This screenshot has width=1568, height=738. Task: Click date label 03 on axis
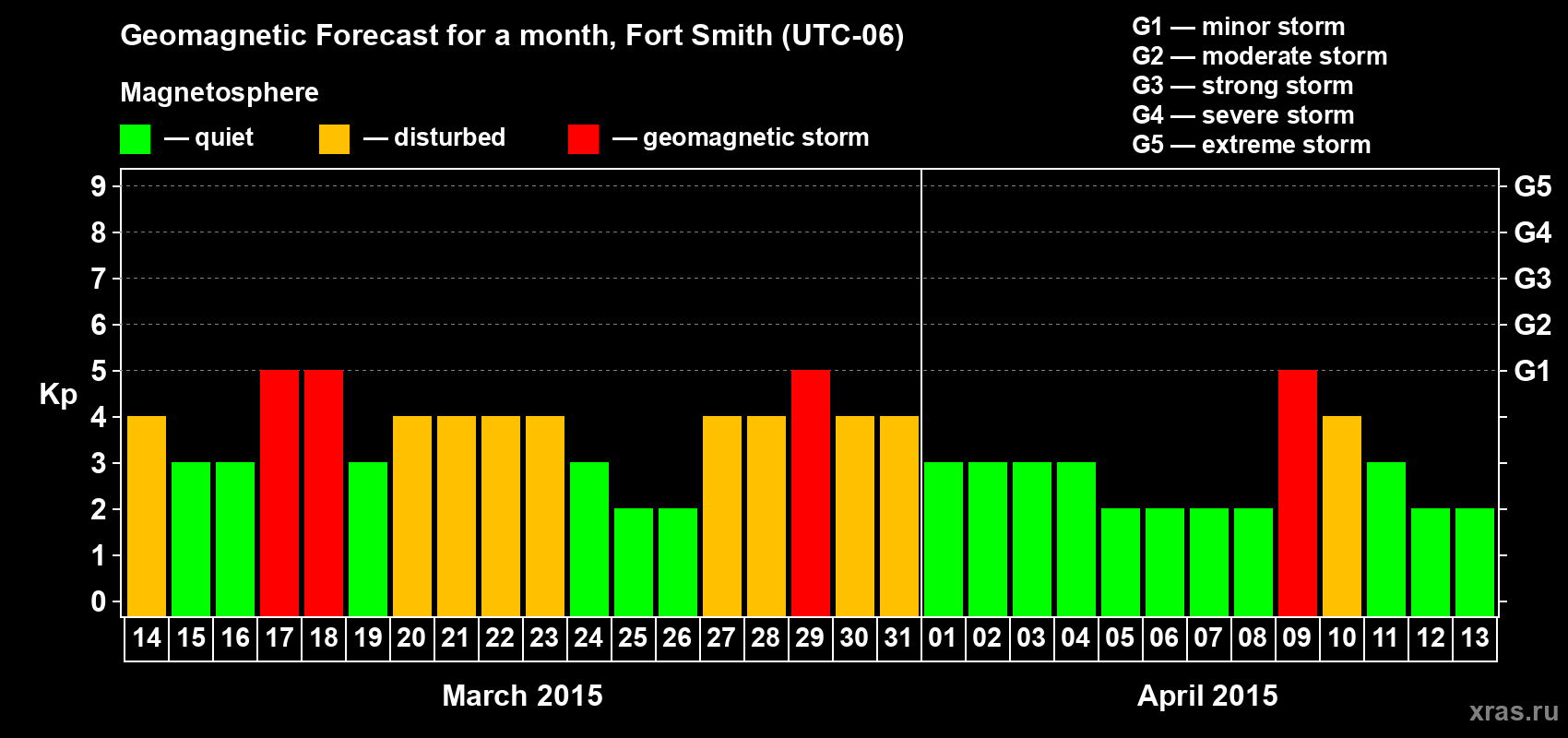1031,638
